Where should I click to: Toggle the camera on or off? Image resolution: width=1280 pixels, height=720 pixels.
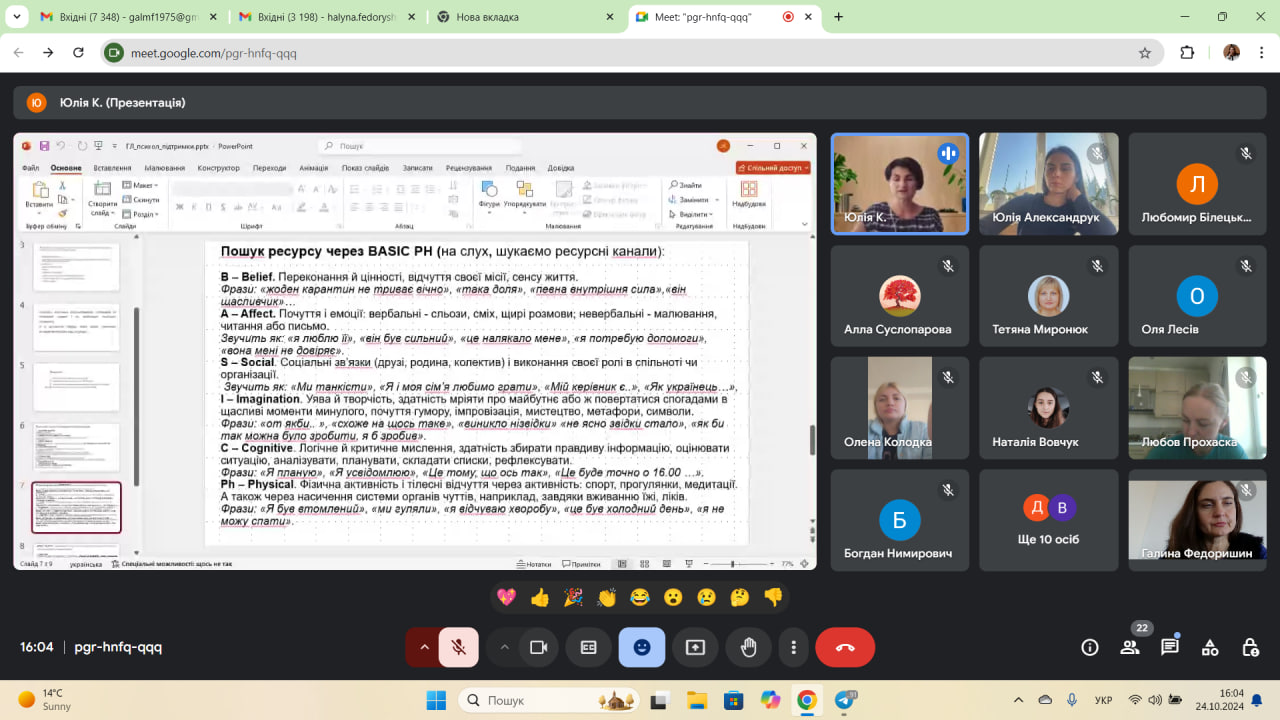pos(538,647)
